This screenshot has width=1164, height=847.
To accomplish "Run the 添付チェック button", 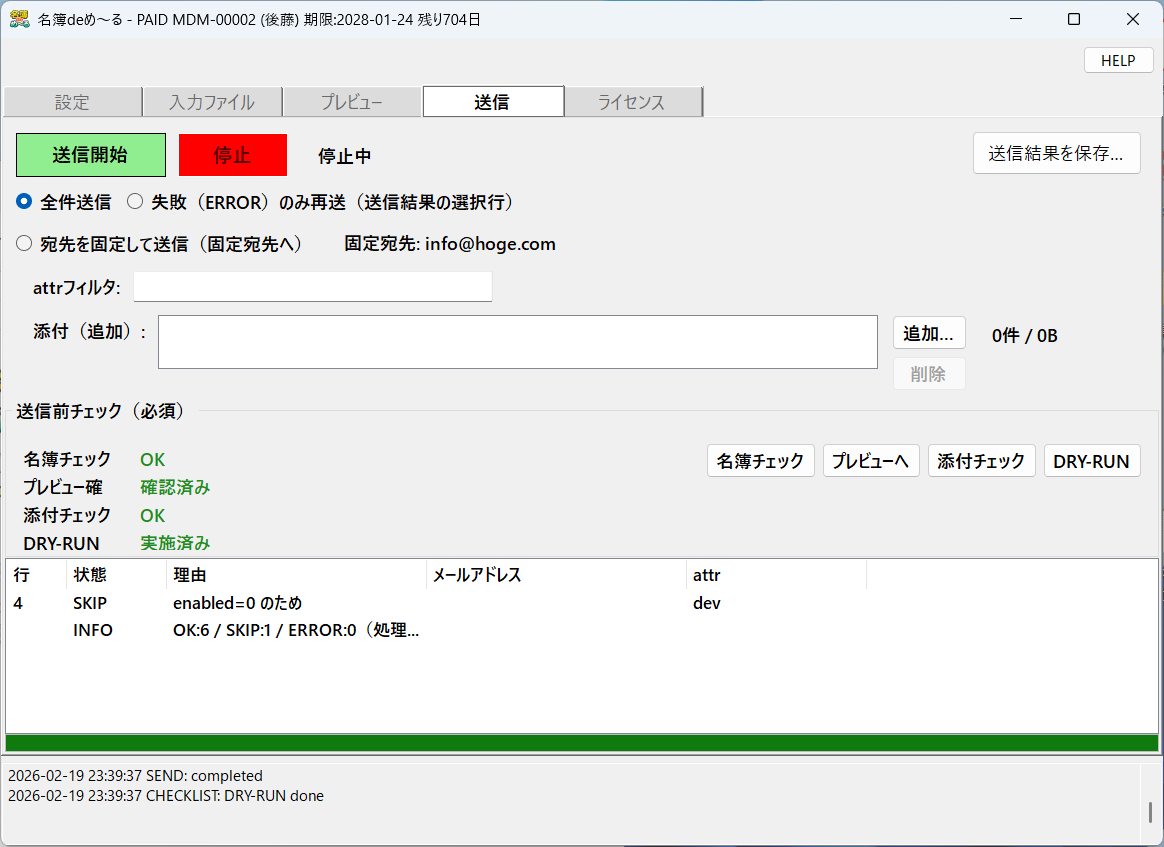I will pyautogui.click(x=981, y=461).
